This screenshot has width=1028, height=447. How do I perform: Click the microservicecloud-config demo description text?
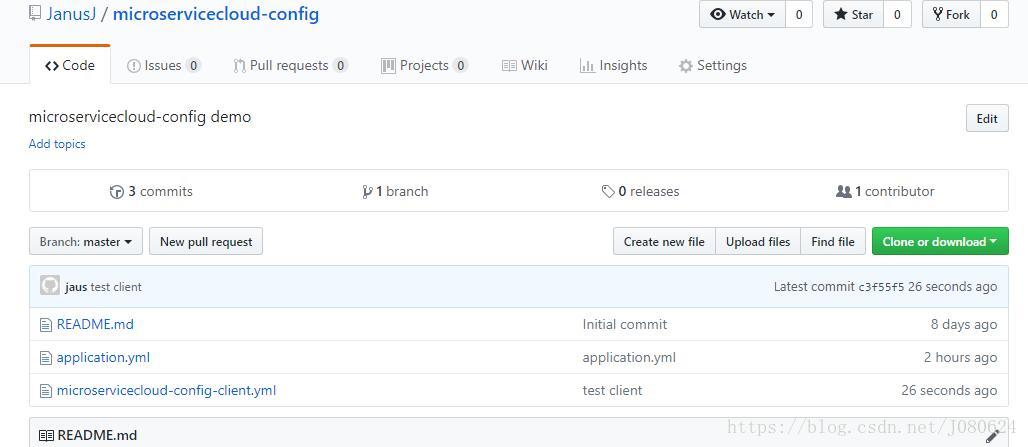pos(140,117)
